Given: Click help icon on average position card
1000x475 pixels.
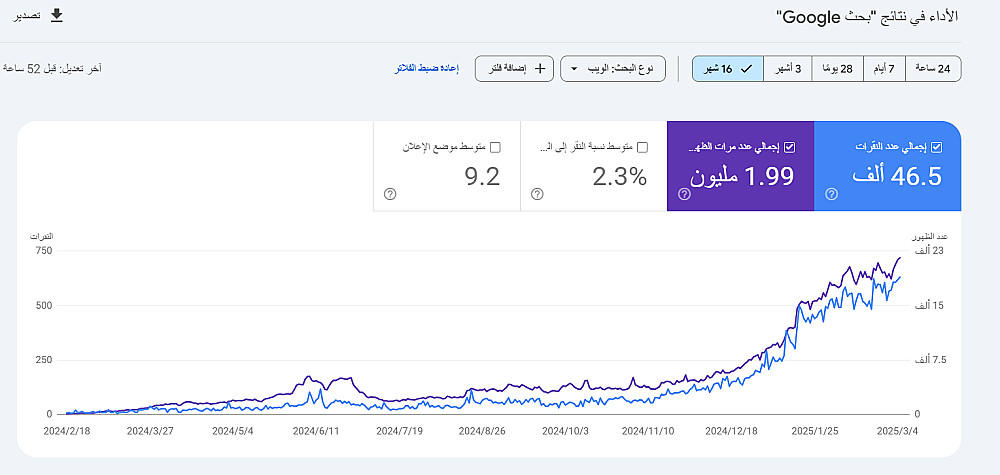Looking at the screenshot, I should (390, 194).
